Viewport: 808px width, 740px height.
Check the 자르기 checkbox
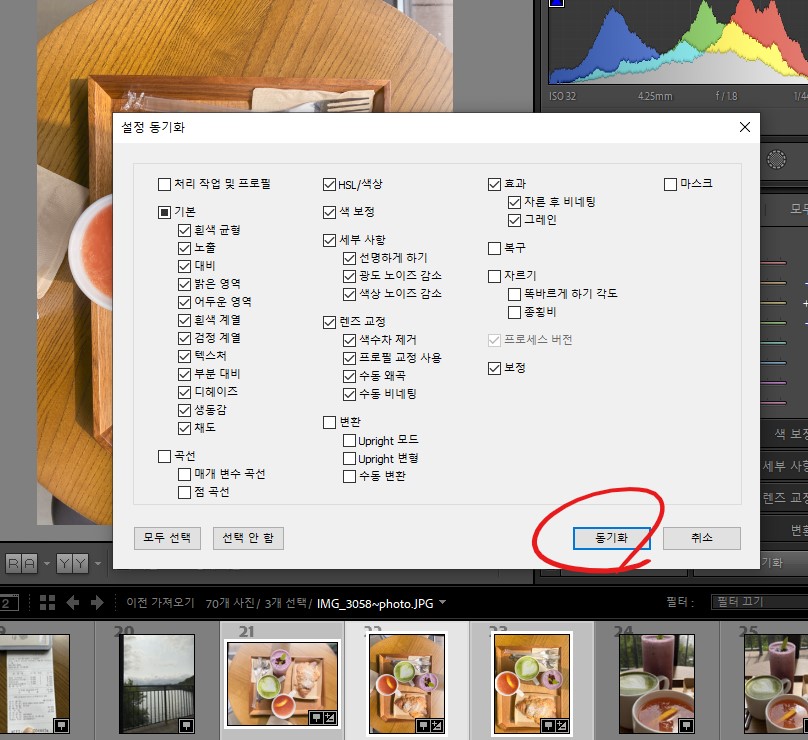[494, 276]
